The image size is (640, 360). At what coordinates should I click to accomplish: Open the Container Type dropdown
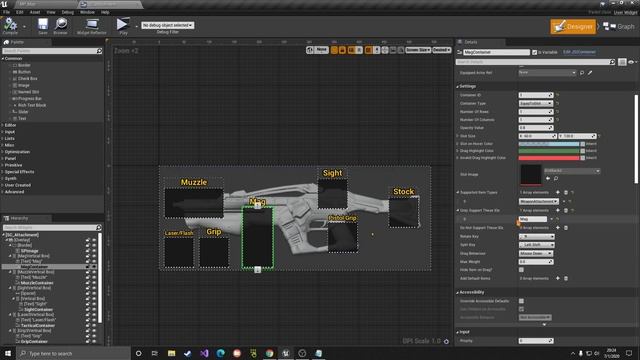[x=536, y=103]
